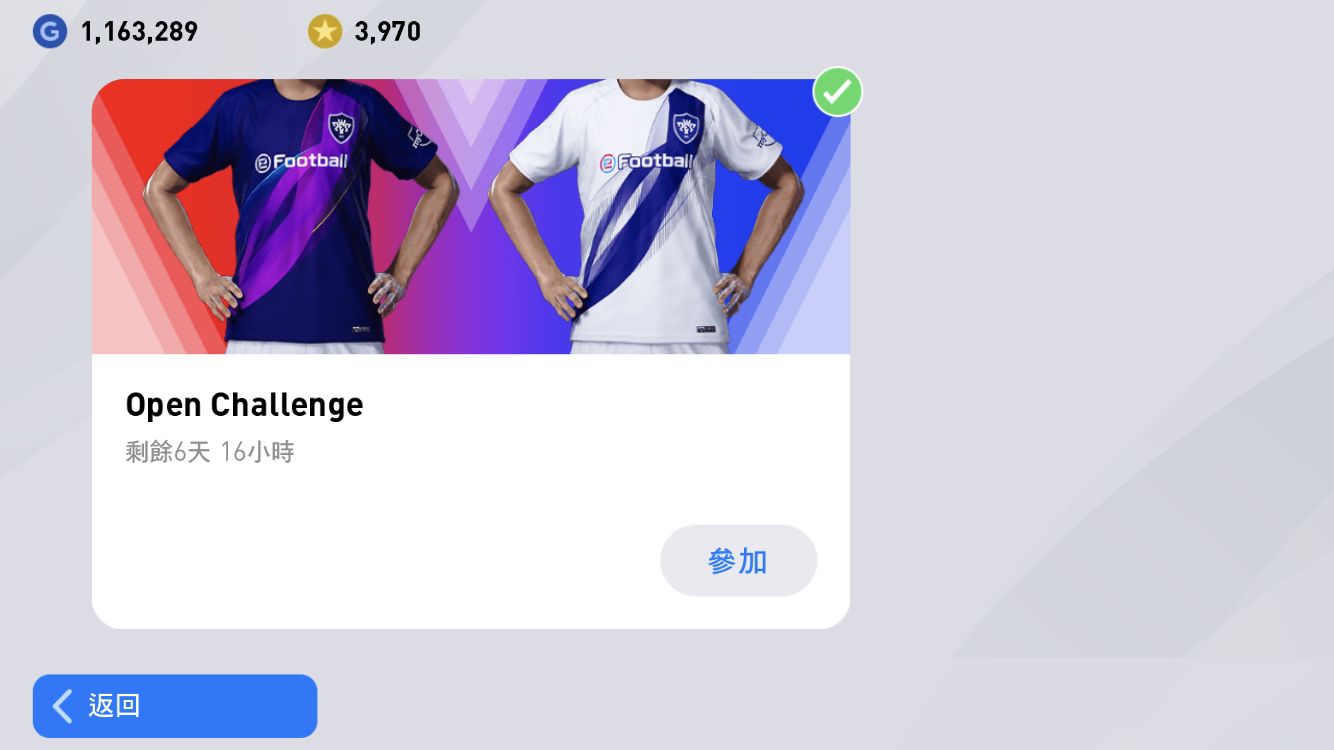1334x750 pixels.
Task: Click the 參加 button to join
Action: tap(738, 560)
